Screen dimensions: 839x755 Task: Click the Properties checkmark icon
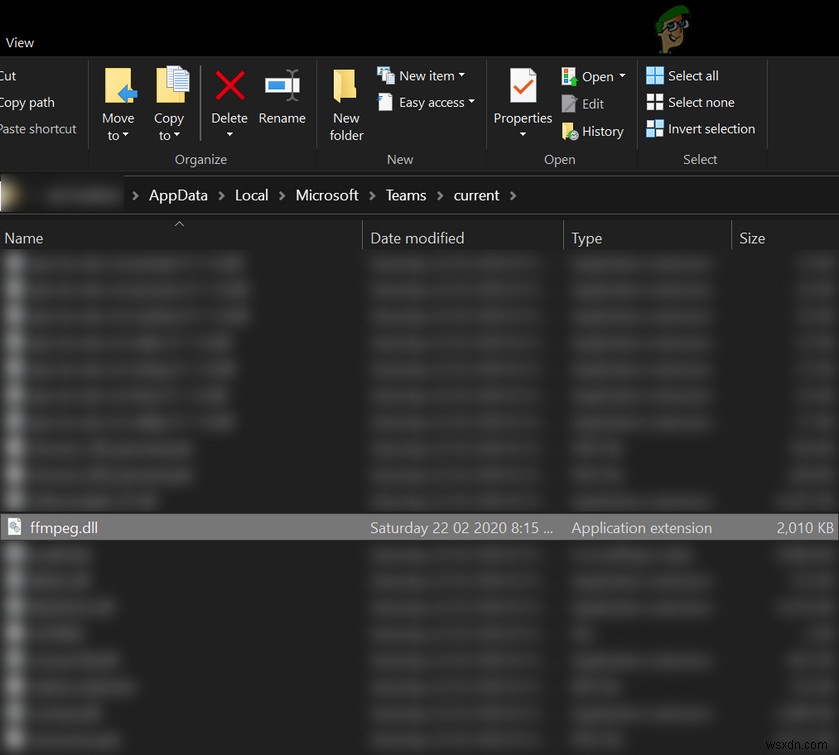pyautogui.click(x=523, y=85)
